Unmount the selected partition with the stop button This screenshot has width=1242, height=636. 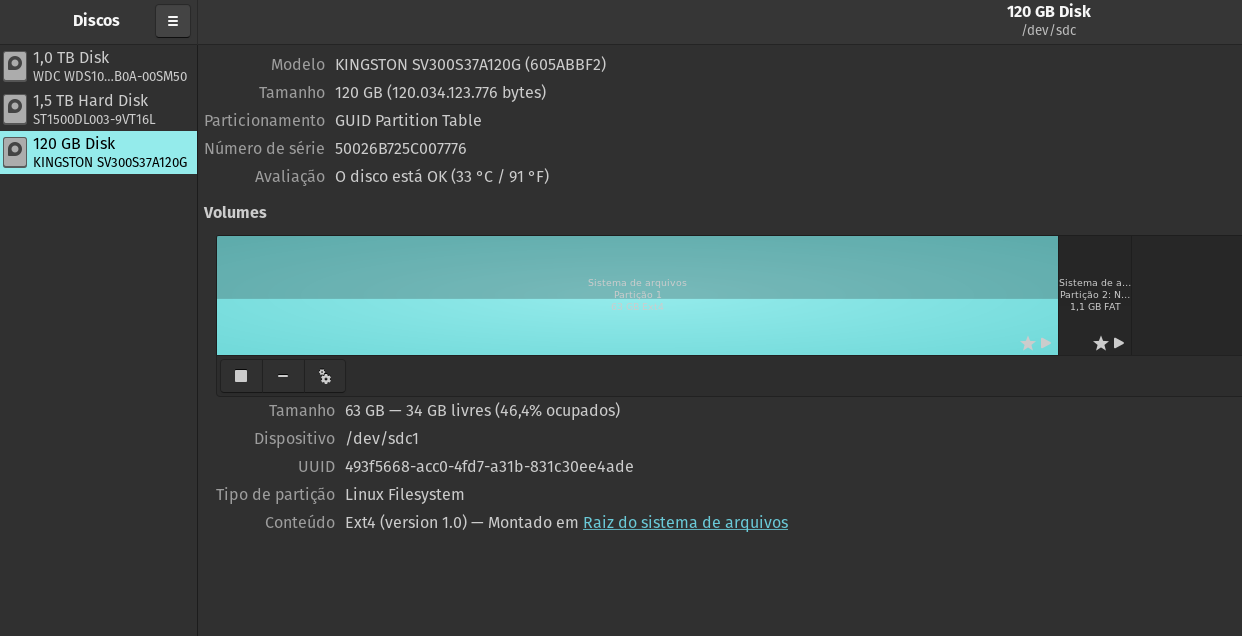click(x=241, y=376)
